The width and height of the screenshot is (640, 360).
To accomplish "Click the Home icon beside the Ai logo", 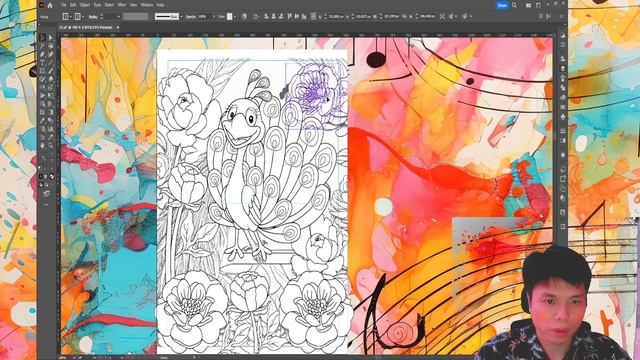I will tap(50, 5).
